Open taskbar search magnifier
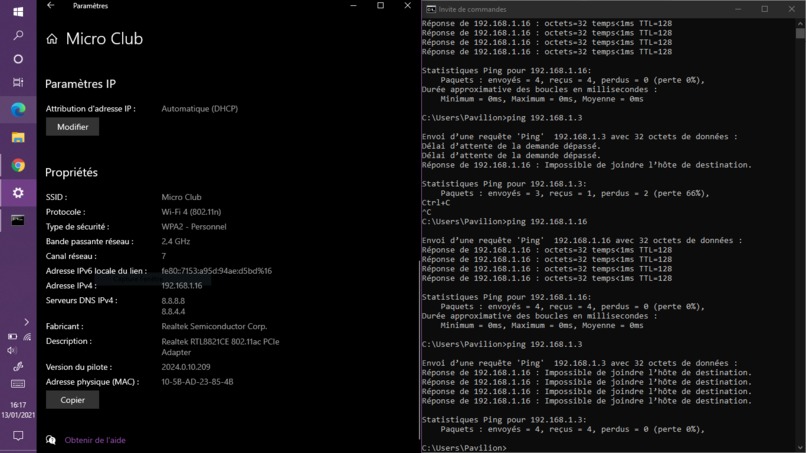The height and width of the screenshot is (453, 806). tap(18, 35)
